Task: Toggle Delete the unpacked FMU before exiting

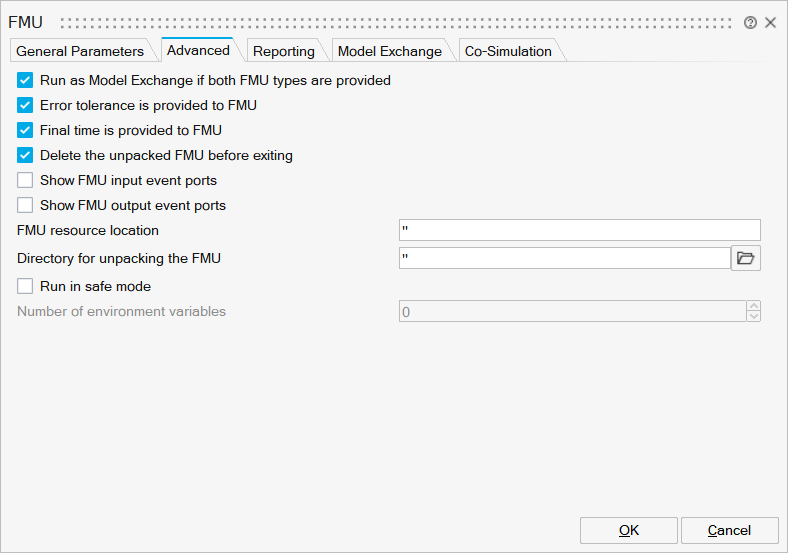Action: point(26,155)
